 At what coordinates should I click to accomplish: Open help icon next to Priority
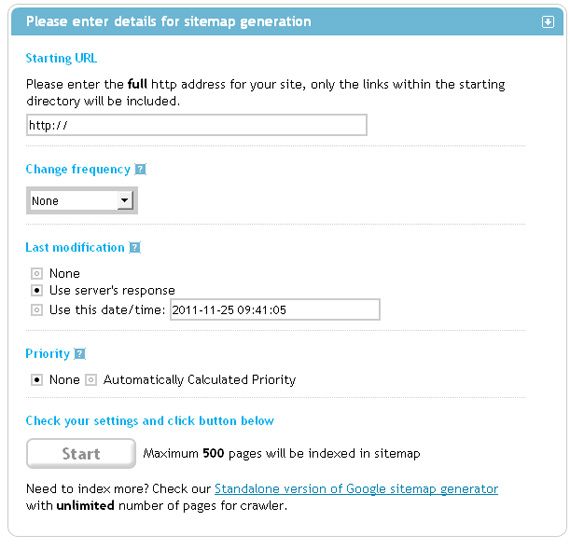80,354
